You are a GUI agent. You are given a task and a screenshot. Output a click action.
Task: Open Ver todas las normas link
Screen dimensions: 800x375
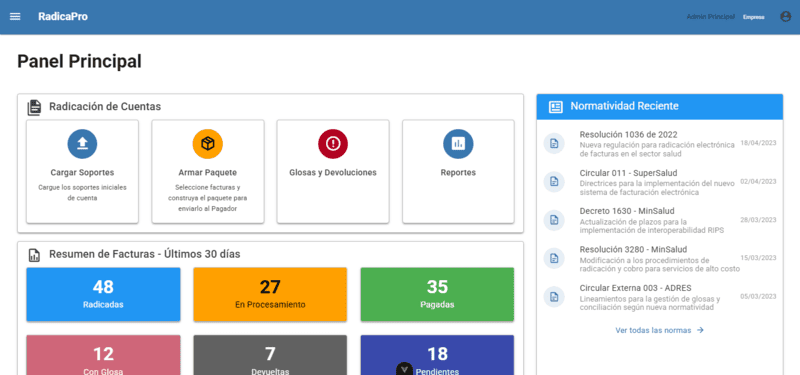[x=659, y=330]
